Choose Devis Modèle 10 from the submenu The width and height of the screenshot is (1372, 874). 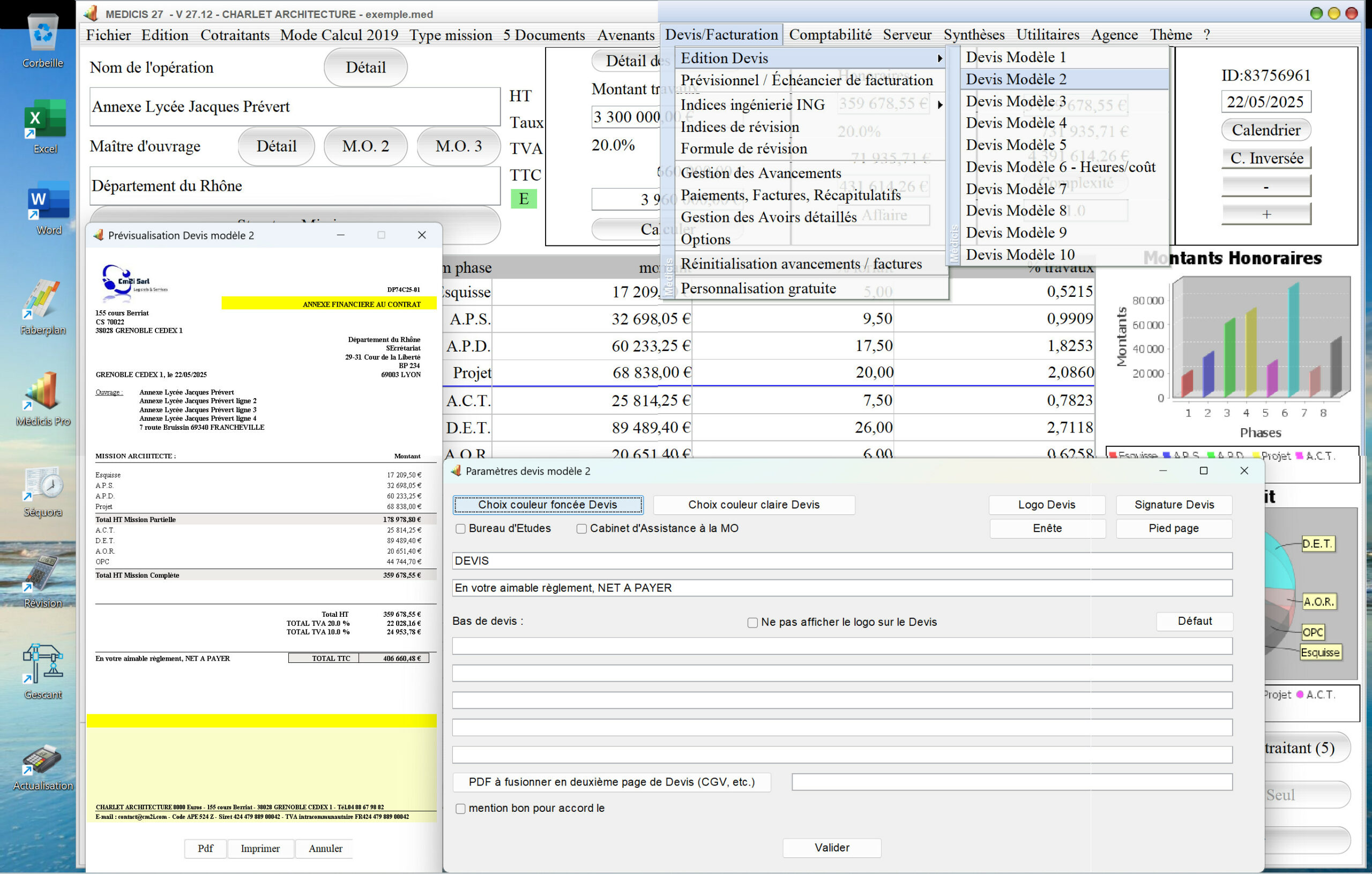click(x=1064, y=254)
